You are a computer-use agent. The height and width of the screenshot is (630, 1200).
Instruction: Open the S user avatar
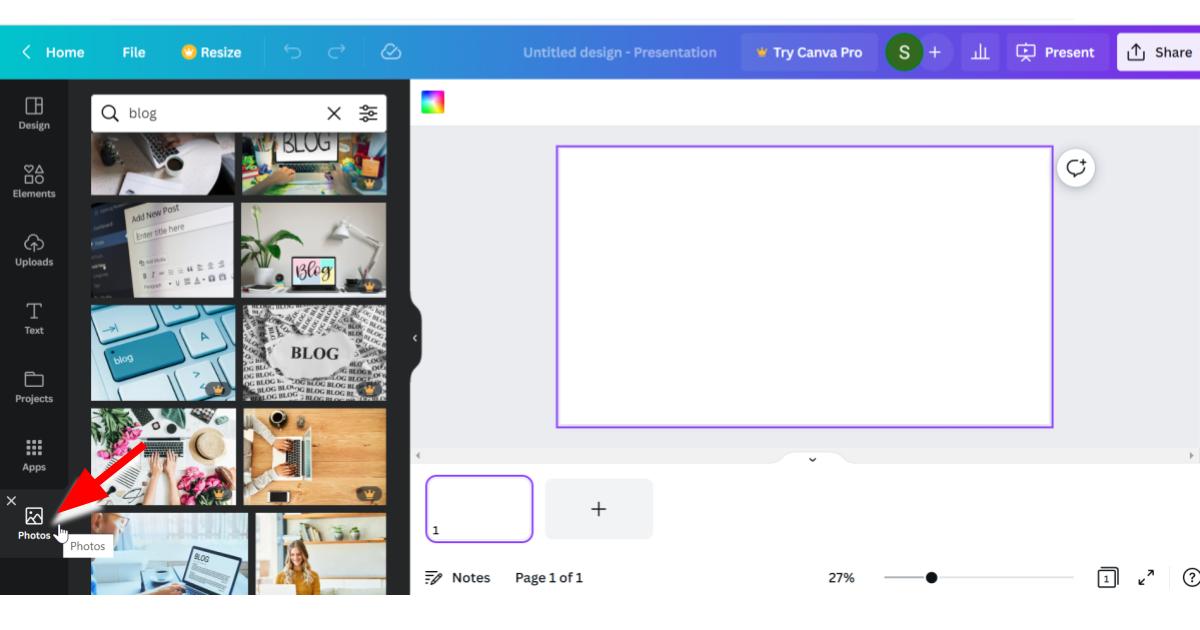[x=904, y=52]
